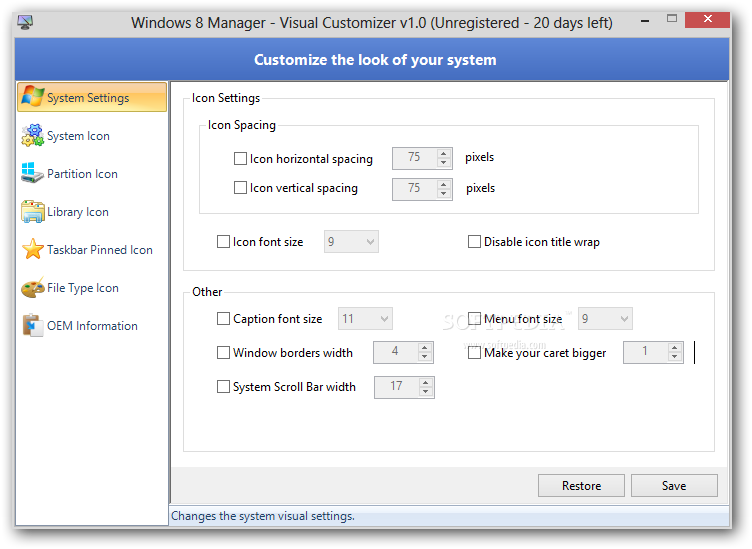This screenshot has height=549, width=752.
Task: Open the Caption font size dropdown
Action: click(365, 318)
